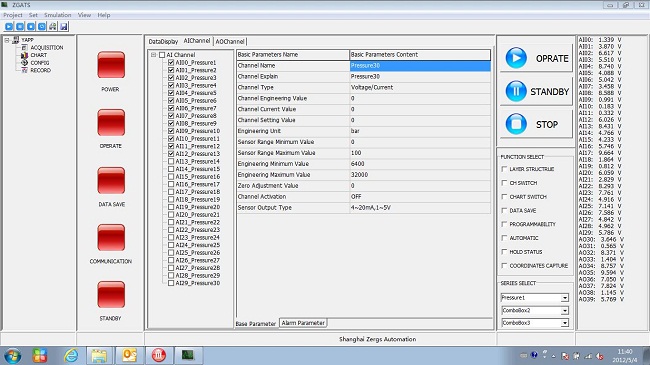
Task: Open the Simulation menu
Action: 58,15
